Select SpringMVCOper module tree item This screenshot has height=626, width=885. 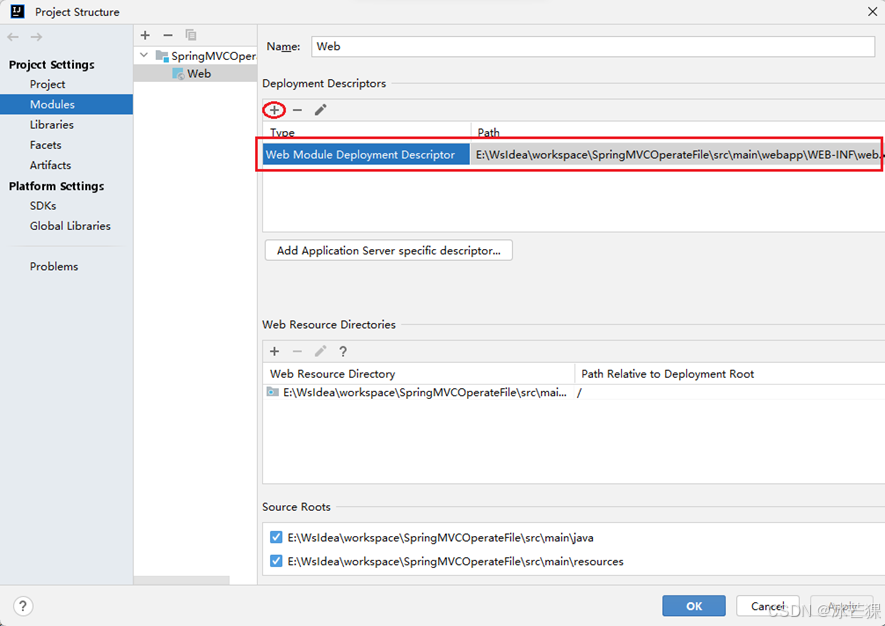point(195,56)
